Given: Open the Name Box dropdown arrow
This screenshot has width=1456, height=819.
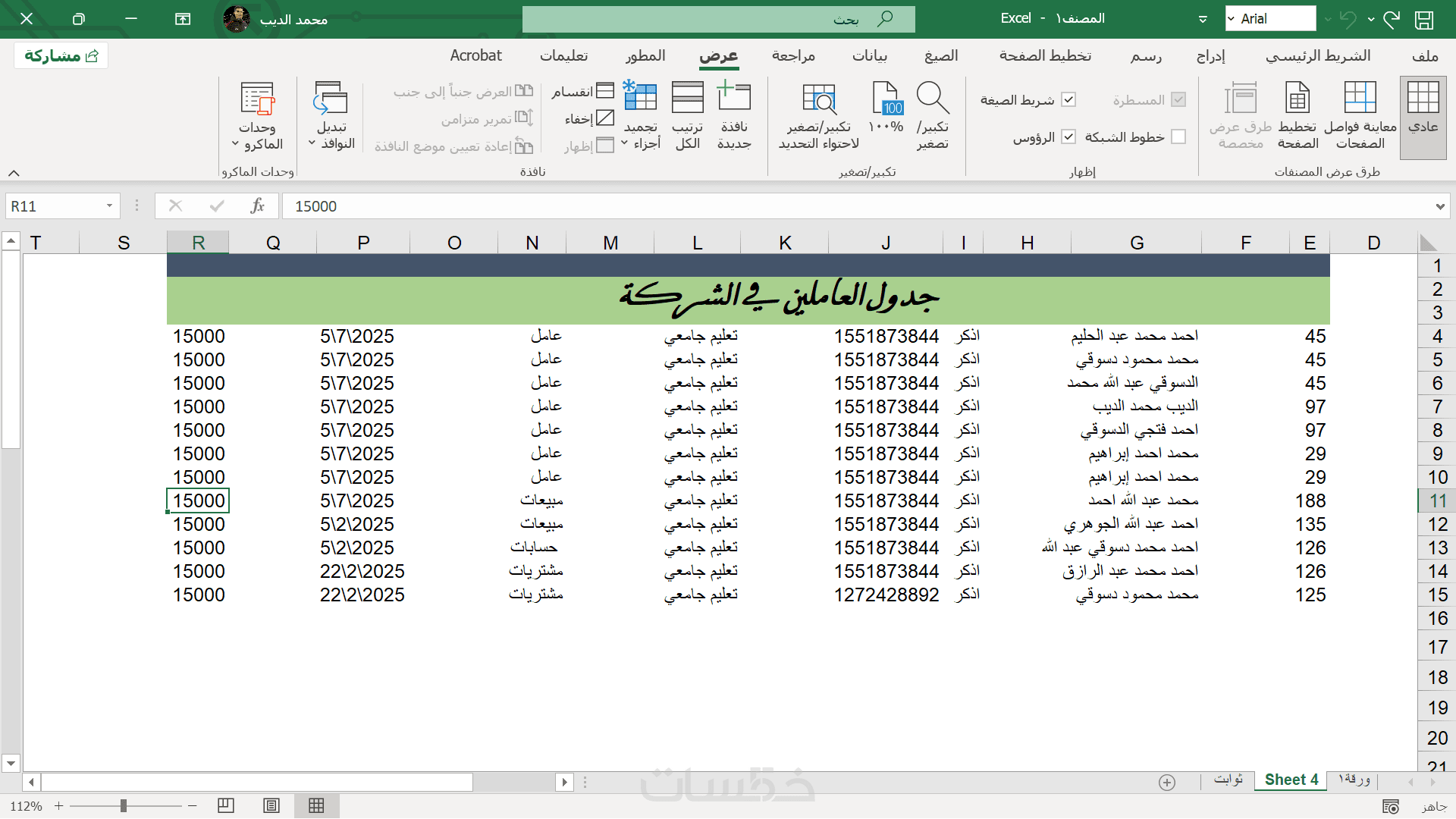Looking at the screenshot, I should point(109,206).
